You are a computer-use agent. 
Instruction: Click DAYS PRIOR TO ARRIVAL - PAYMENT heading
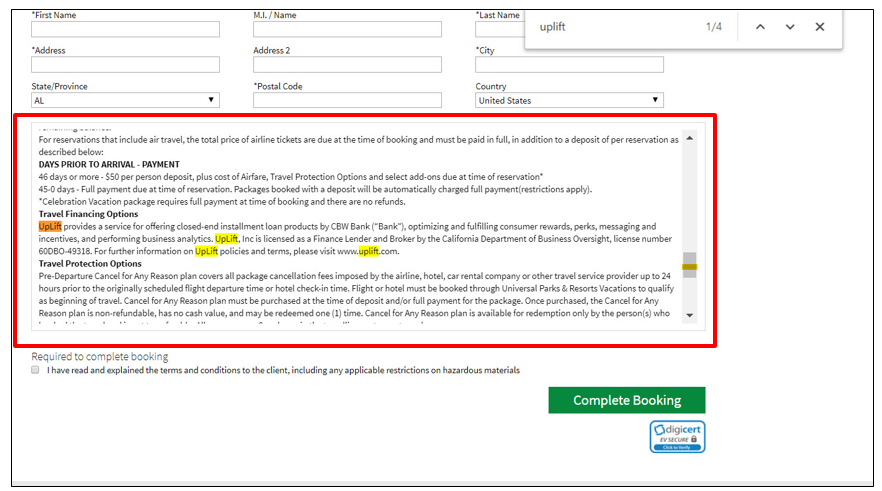coord(109,164)
